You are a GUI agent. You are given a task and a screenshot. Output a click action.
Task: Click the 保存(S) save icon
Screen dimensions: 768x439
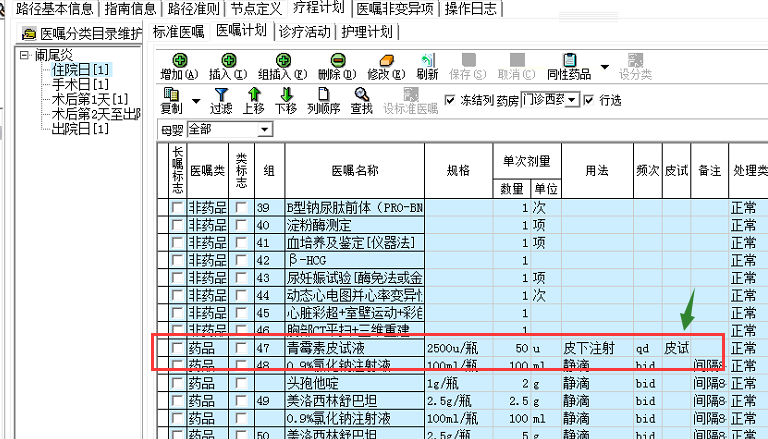coord(469,60)
